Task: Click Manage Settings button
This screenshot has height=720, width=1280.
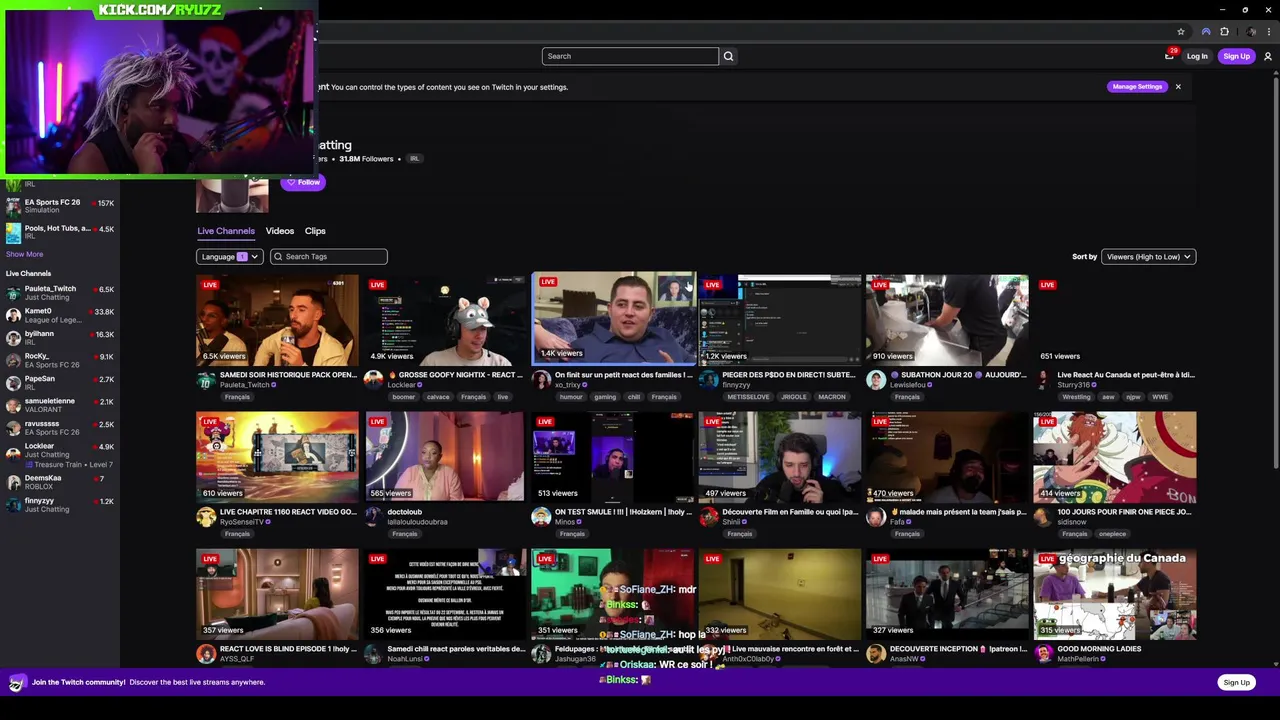Action: click(1137, 87)
